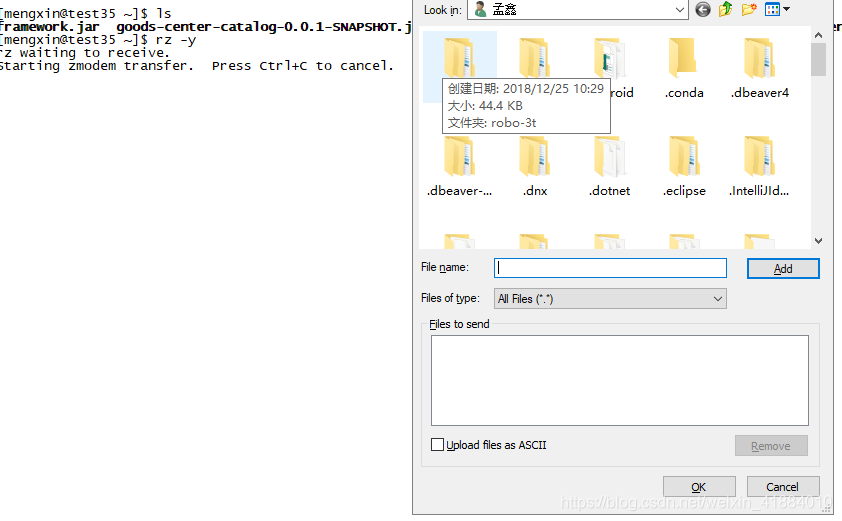Viewport: 842px width, 521px height.
Task: Click the Cancel button
Action: (x=783, y=487)
